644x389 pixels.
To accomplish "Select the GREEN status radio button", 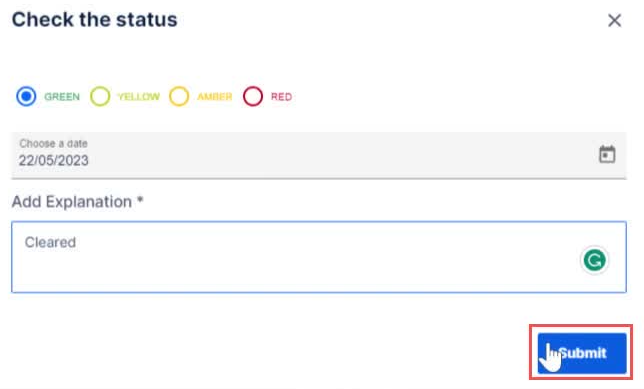I will (26, 97).
